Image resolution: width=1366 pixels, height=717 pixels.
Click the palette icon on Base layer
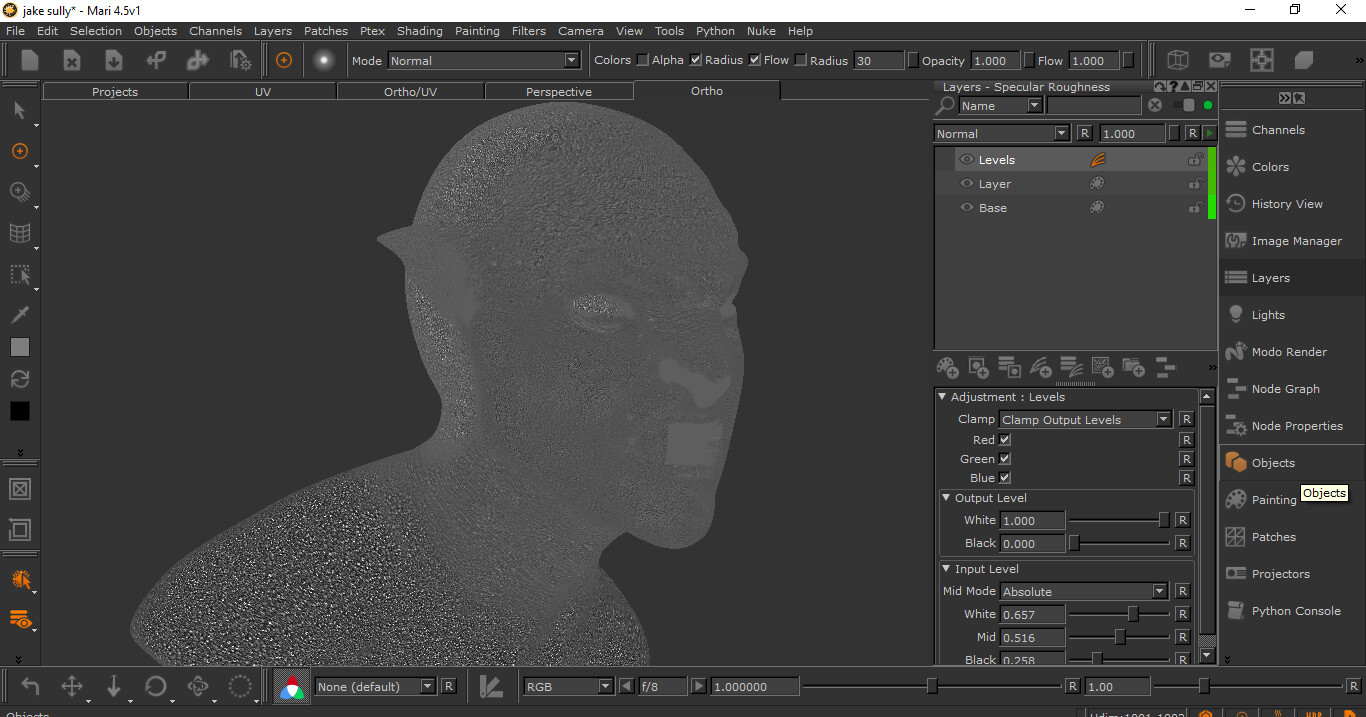(x=1097, y=208)
